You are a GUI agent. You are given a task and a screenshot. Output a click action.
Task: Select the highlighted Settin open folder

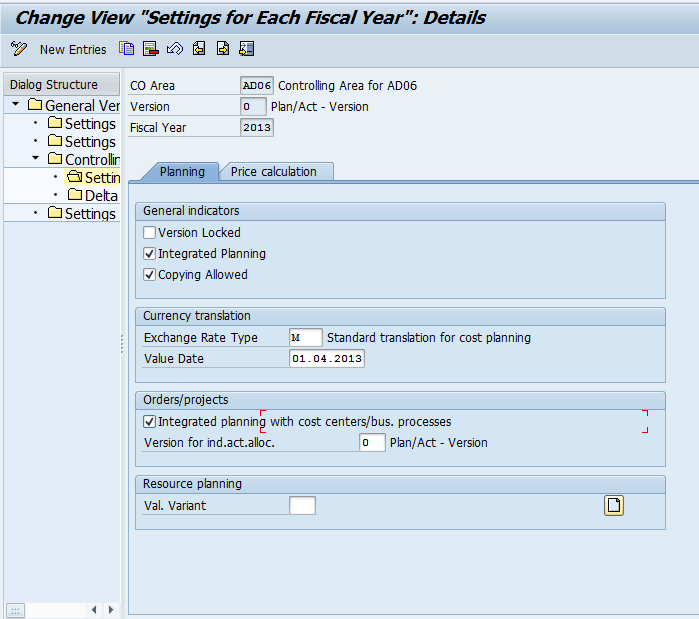(93, 177)
